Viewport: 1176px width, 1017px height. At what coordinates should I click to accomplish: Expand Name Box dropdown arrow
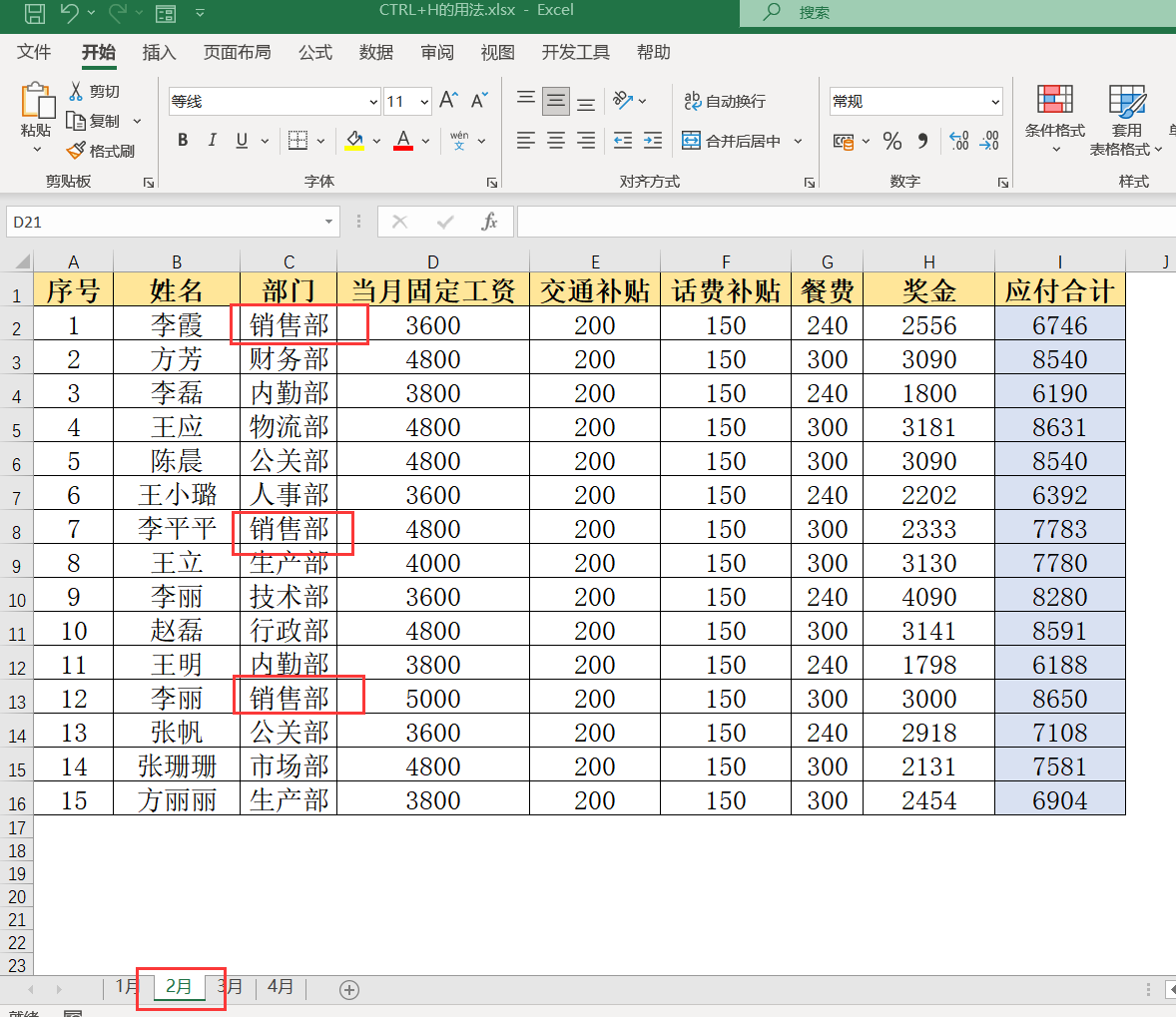pyautogui.click(x=328, y=222)
